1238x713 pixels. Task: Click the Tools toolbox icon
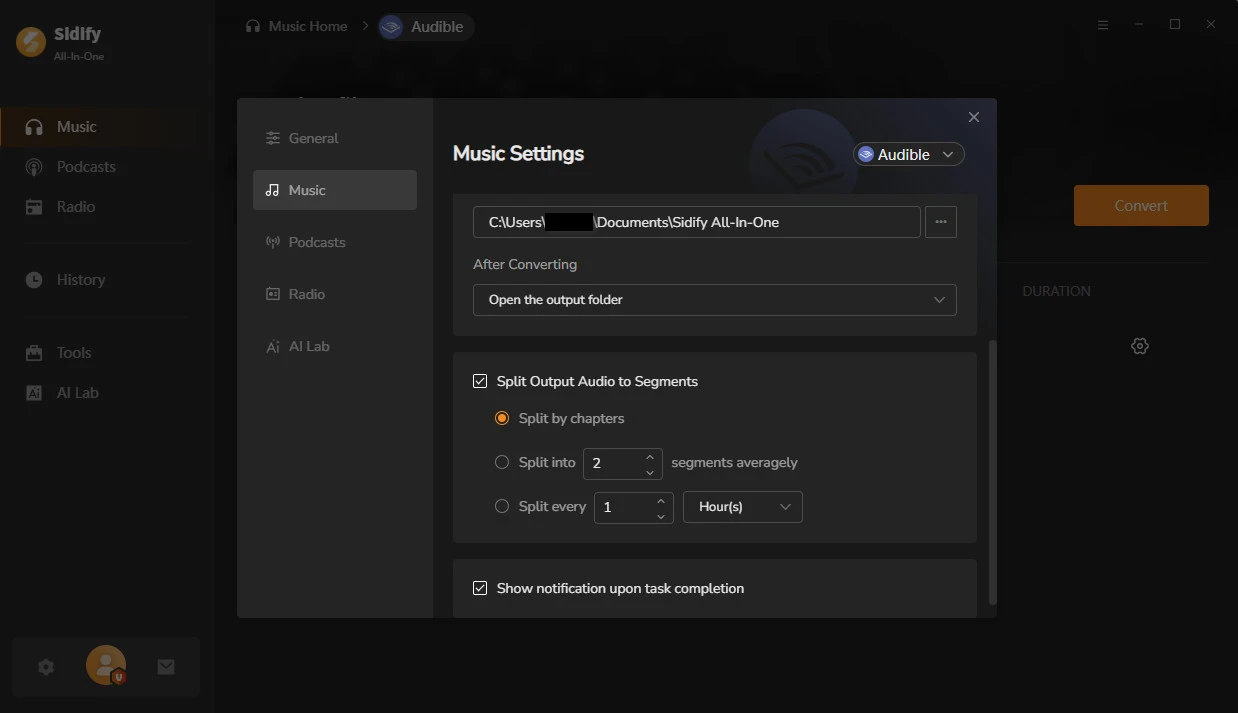pyautogui.click(x=34, y=353)
